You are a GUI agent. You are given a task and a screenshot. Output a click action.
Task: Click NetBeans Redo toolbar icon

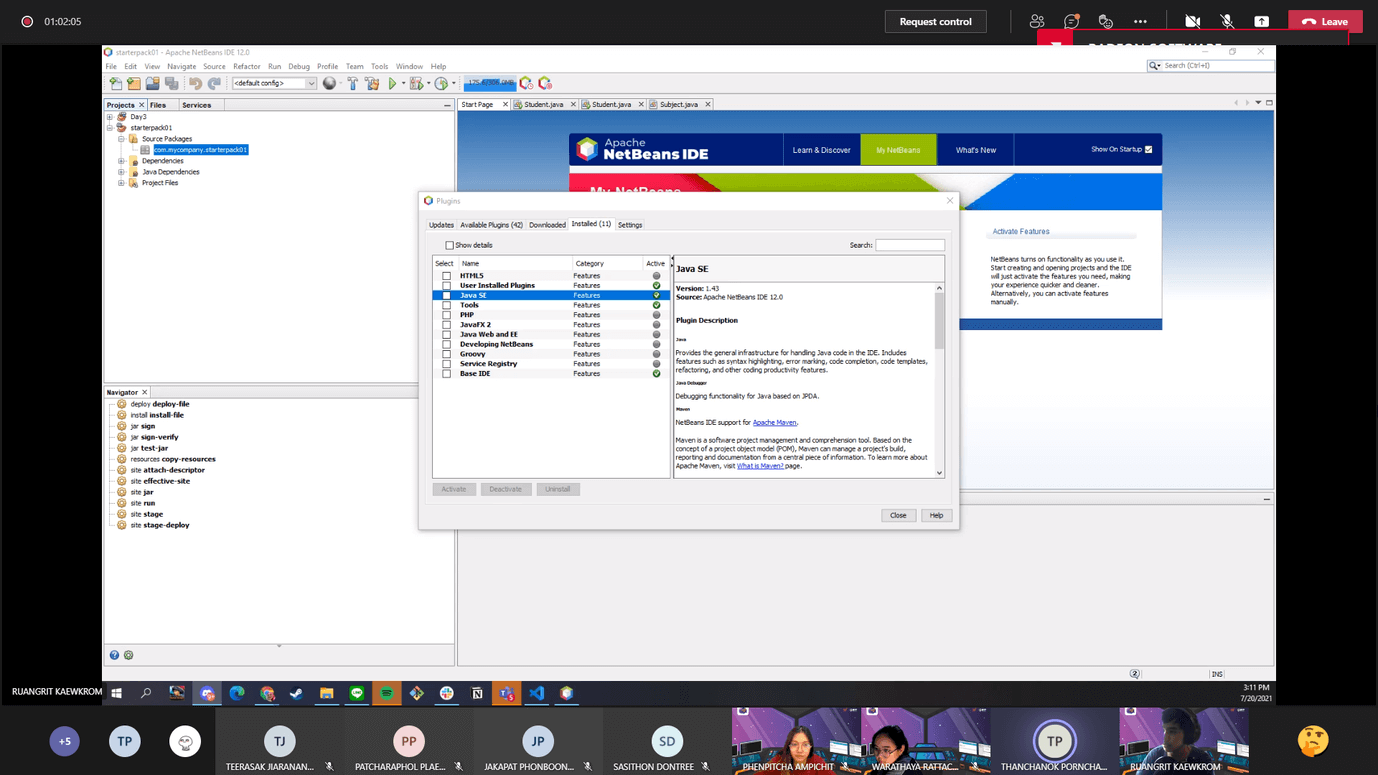click(x=214, y=83)
